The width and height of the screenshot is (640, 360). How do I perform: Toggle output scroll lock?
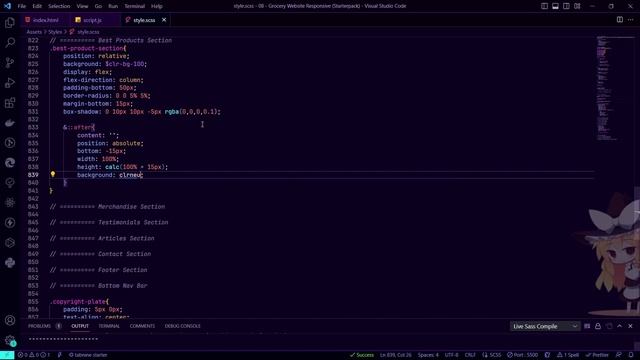coord(598,326)
